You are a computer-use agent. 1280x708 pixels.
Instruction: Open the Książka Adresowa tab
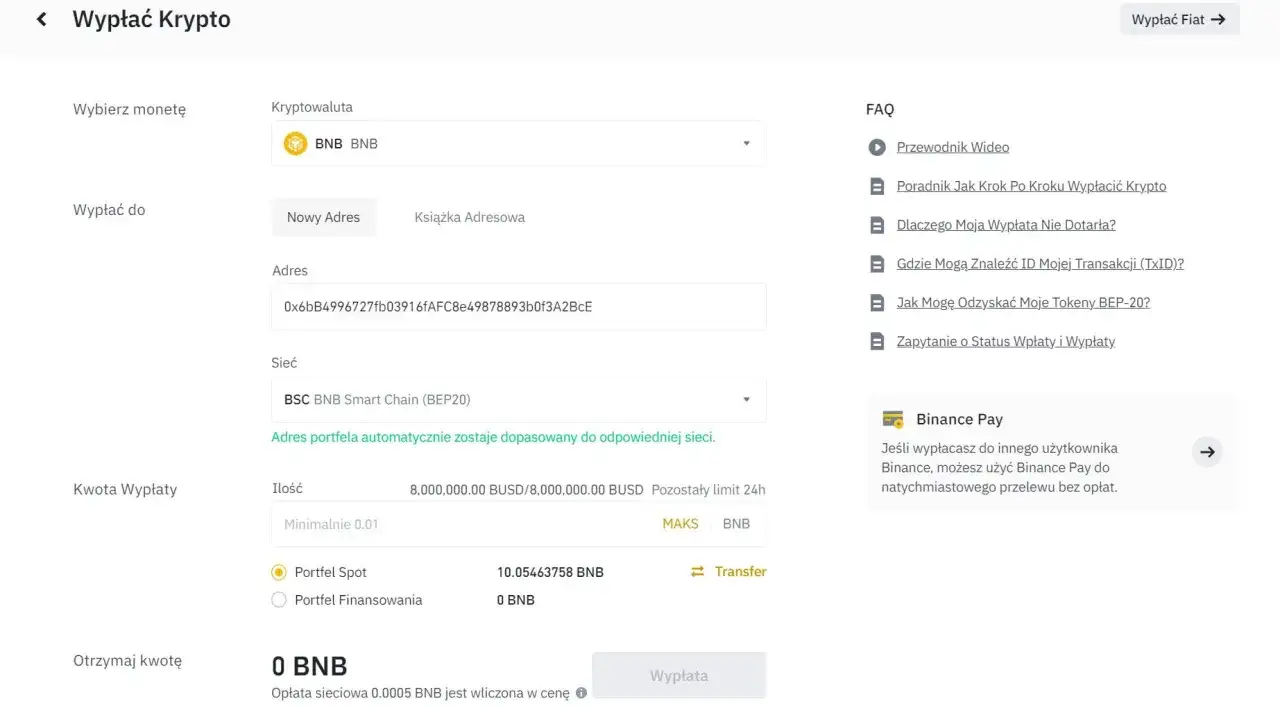point(469,216)
